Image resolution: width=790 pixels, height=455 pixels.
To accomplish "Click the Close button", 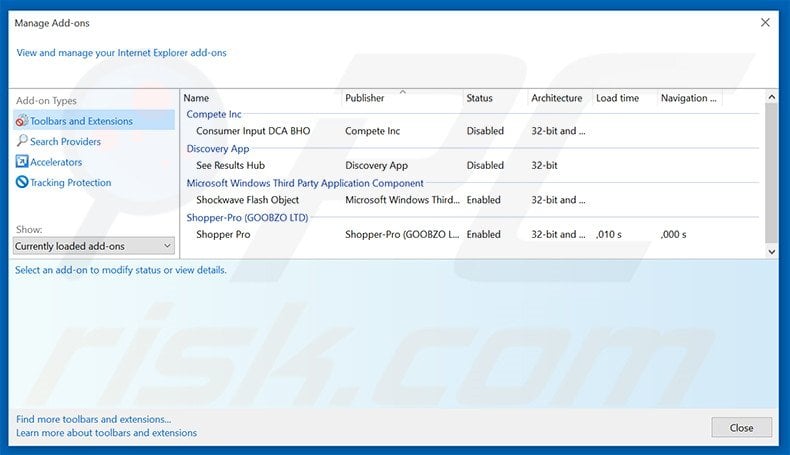I will coord(741,427).
